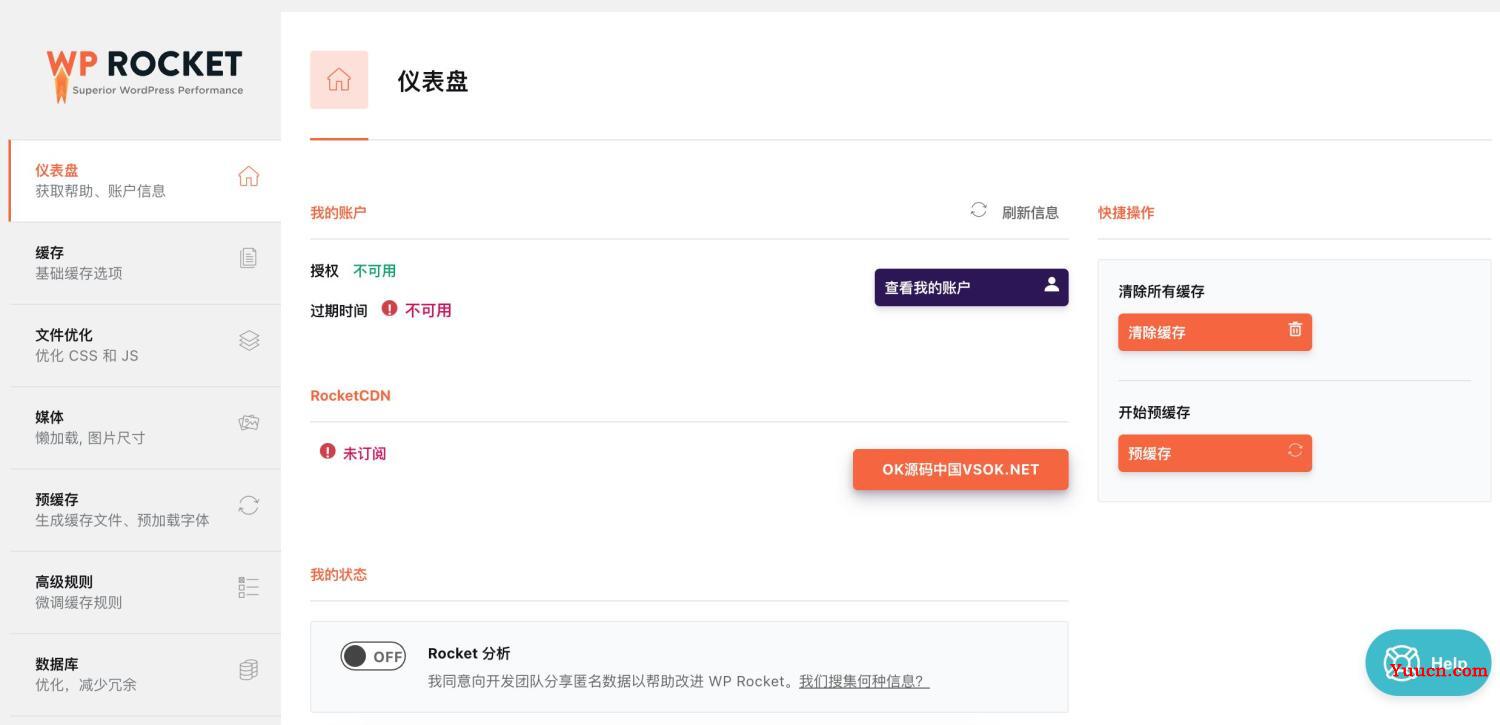Screen dimensions: 1500x725
Task: Open the 我们搜集何种信息? link
Action: (864, 681)
